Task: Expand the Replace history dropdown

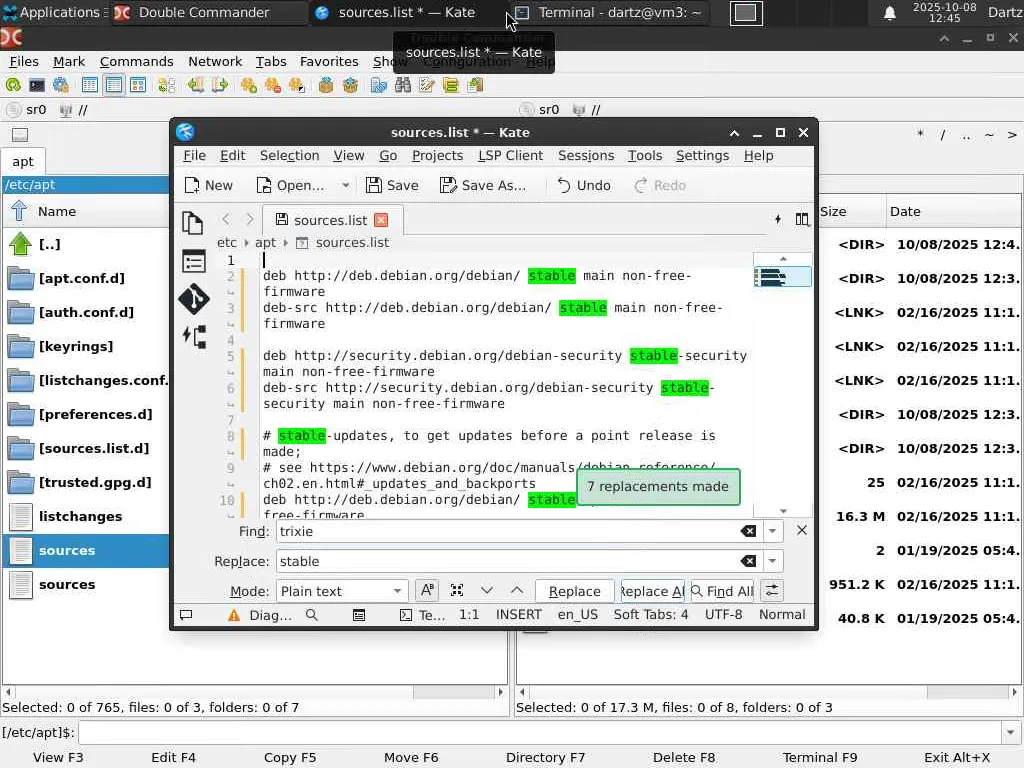Action: [x=773, y=561]
